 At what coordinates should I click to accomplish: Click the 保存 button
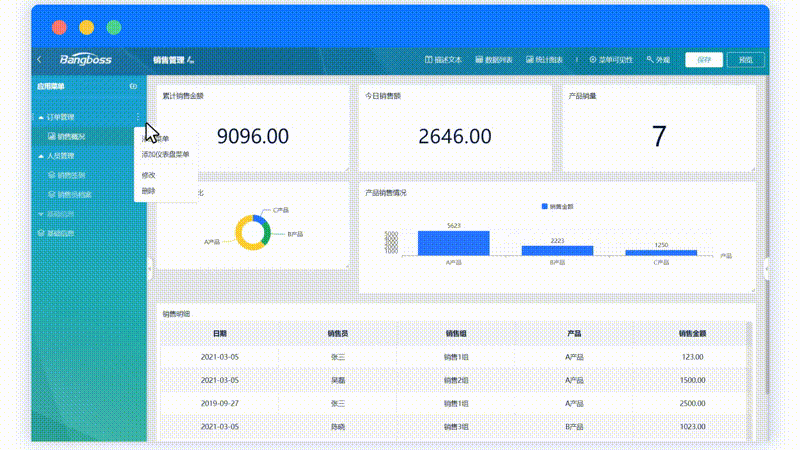pyautogui.click(x=704, y=60)
